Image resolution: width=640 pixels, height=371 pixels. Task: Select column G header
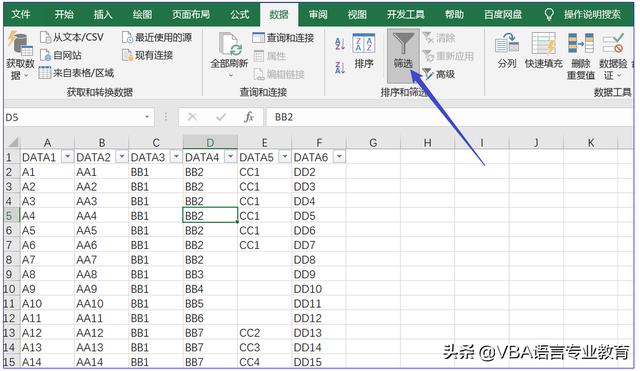click(373, 142)
